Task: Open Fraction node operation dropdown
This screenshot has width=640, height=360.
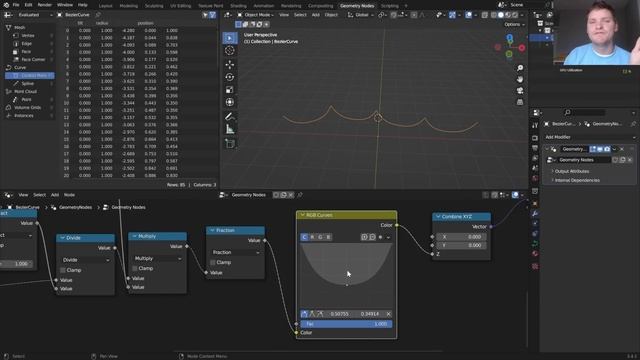Action: 236,252
